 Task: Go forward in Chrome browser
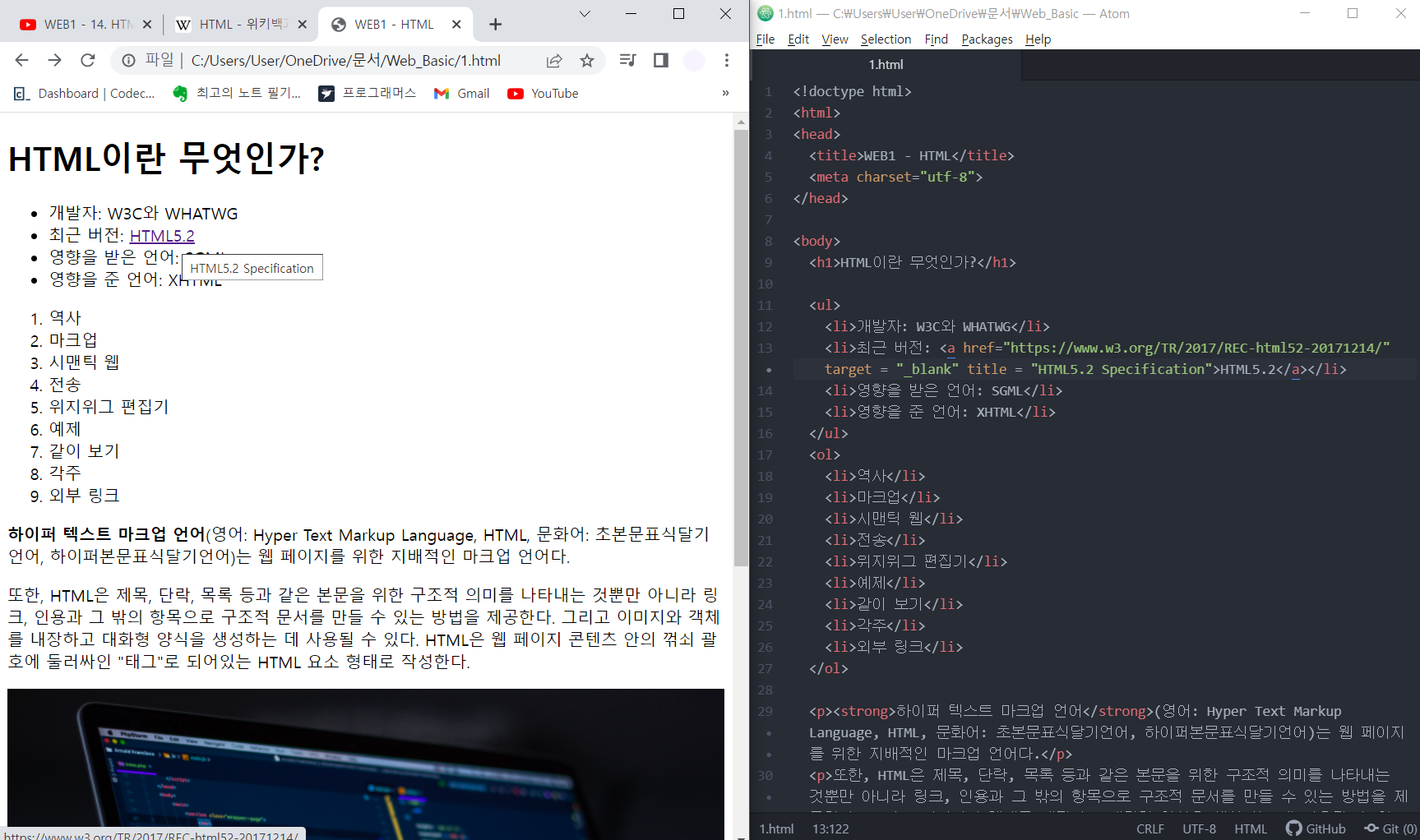(x=55, y=60)
